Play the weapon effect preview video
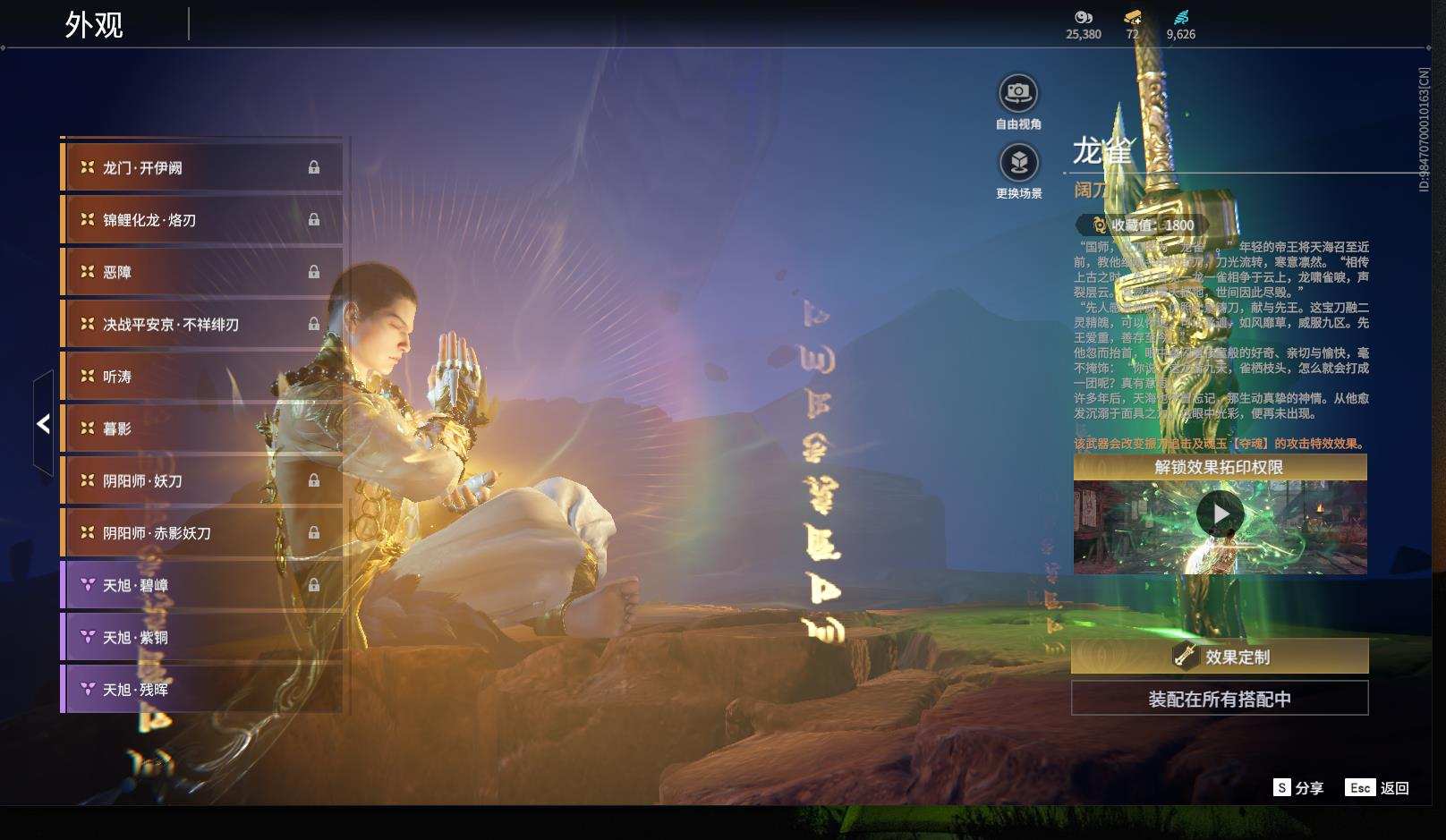This screenshot has height=840, width=1446. click(x=1221, y=513)
